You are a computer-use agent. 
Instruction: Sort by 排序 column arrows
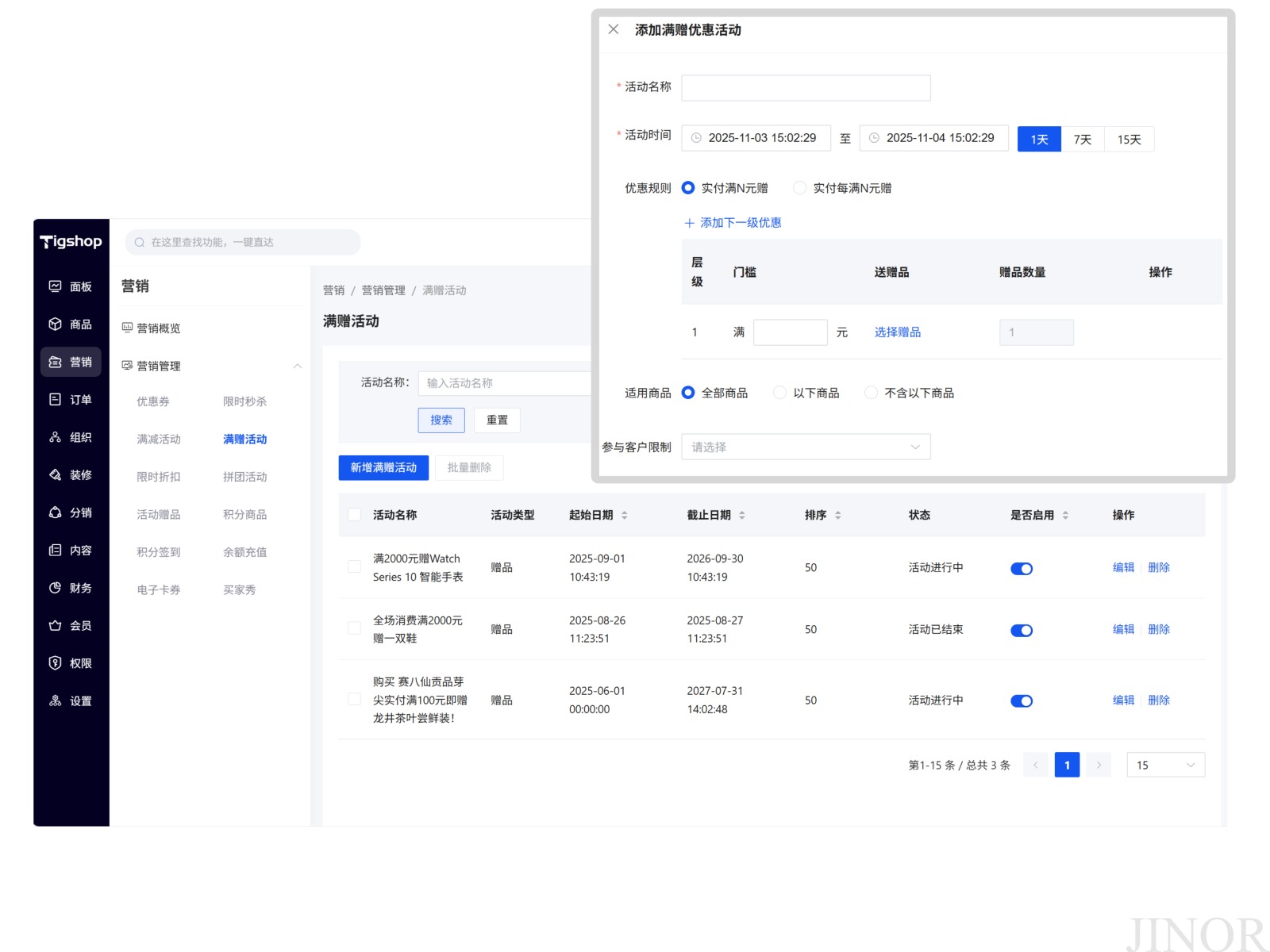[838, 515]
